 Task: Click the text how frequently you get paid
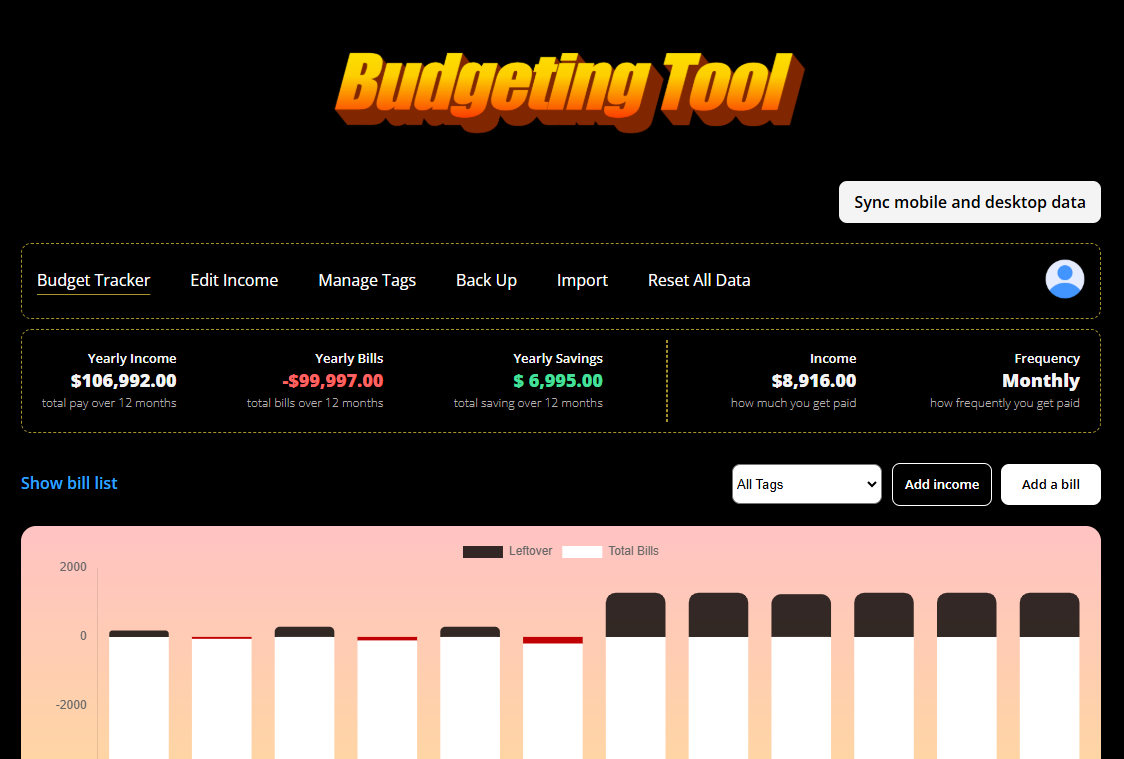coord(1004,403)
